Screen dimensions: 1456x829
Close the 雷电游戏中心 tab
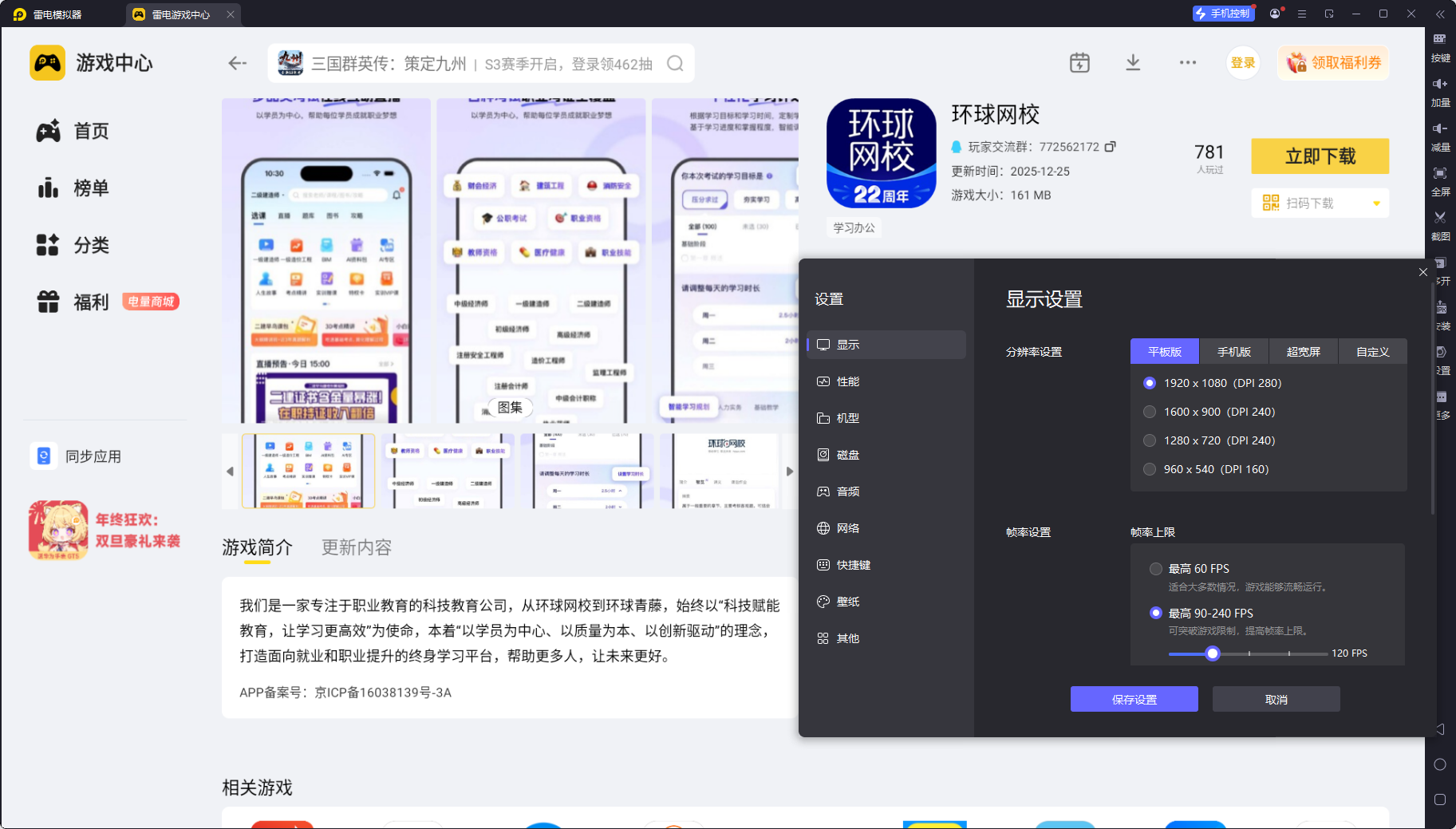coord(231,14)
